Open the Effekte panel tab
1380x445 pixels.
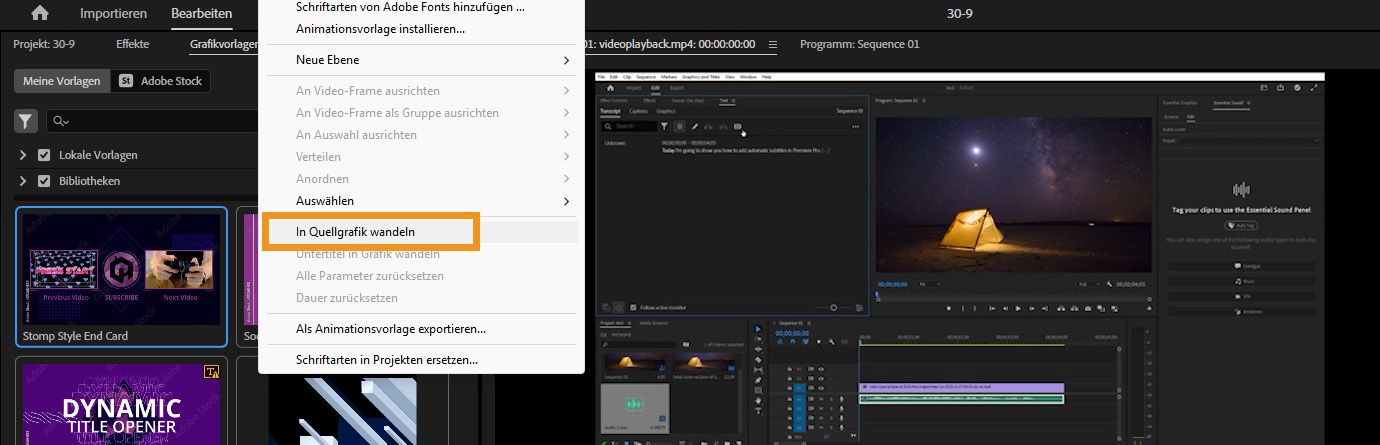[132, 44]
